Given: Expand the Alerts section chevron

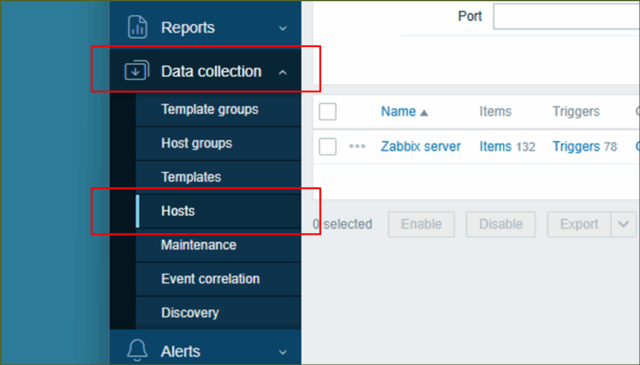Looking at the screenshot, I should (x=282, y=352).
